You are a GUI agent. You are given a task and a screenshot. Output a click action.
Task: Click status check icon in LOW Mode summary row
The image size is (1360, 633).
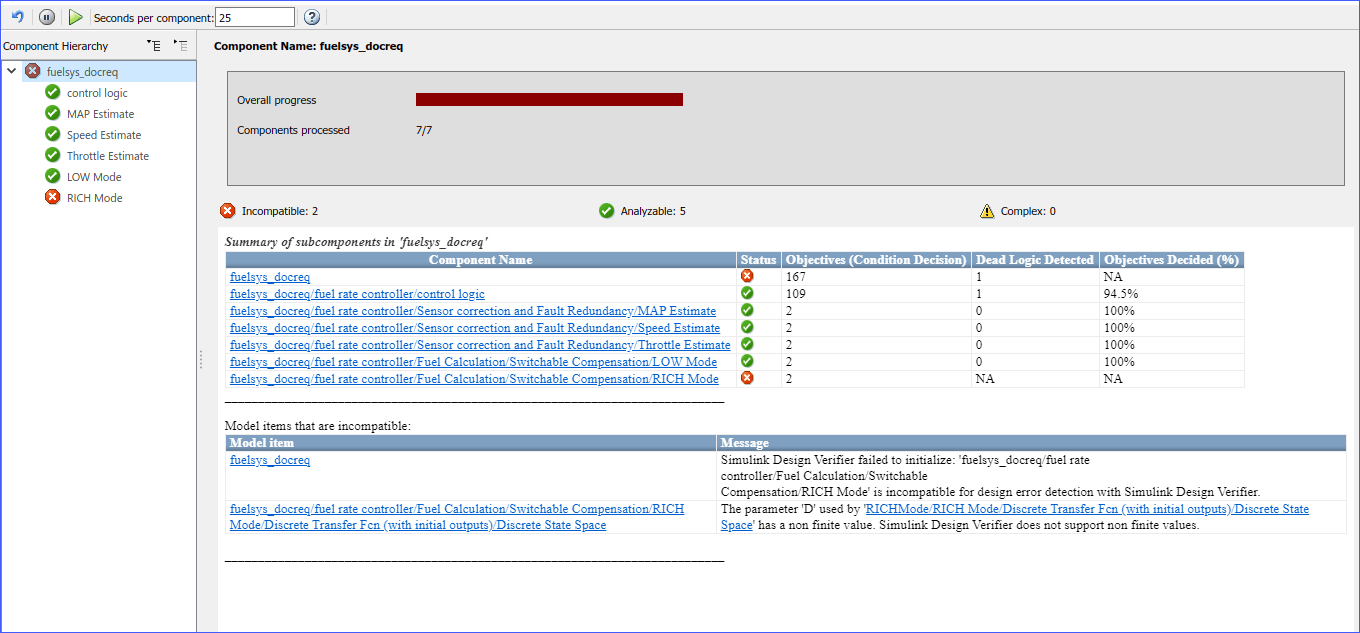[x=747, y=361]
